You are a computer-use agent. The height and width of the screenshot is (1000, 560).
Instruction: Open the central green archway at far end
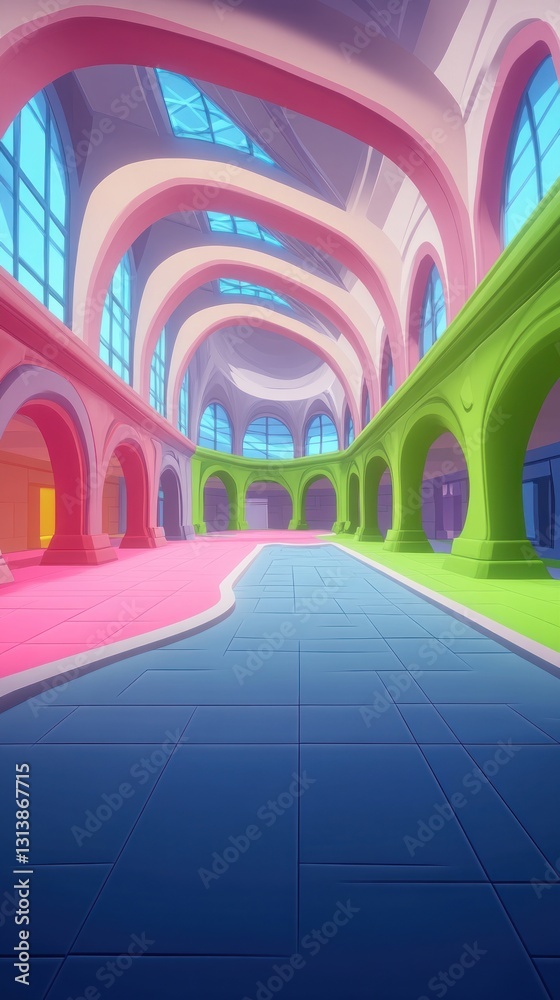click(x=268, y=505)
